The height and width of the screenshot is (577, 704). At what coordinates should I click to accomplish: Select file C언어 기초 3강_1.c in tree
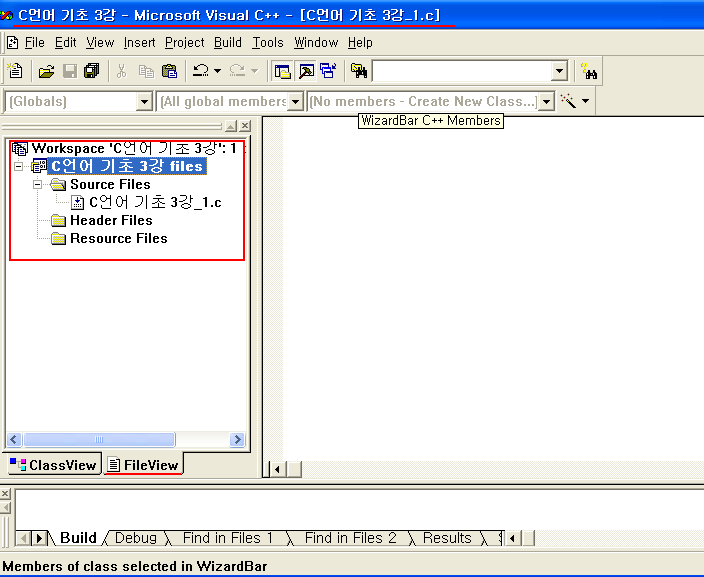(x=155, y=203)
